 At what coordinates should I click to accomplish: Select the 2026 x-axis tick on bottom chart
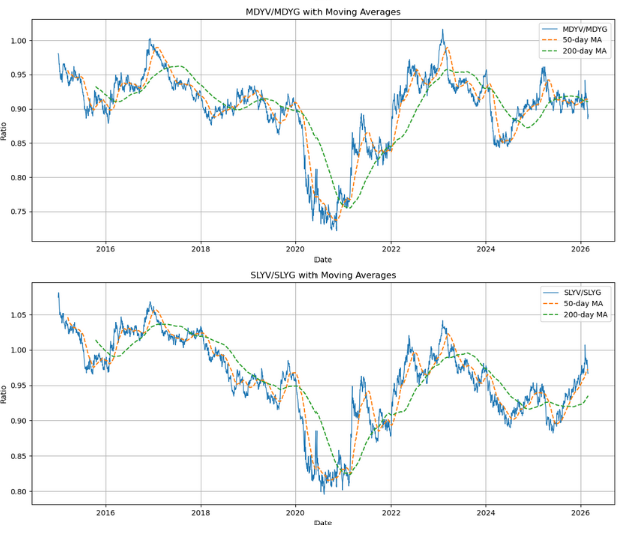(580, 513)
